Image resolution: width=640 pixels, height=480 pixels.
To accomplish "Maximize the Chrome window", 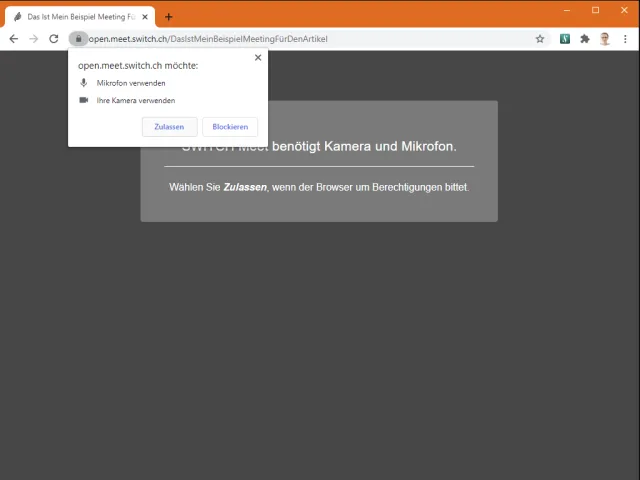I will coord(596,10).
